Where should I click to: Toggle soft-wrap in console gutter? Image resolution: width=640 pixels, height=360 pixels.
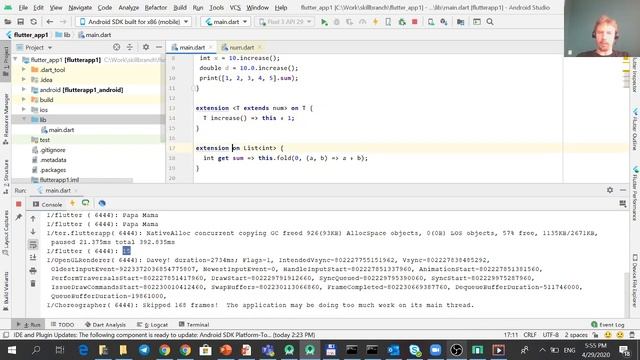(33, 244)
